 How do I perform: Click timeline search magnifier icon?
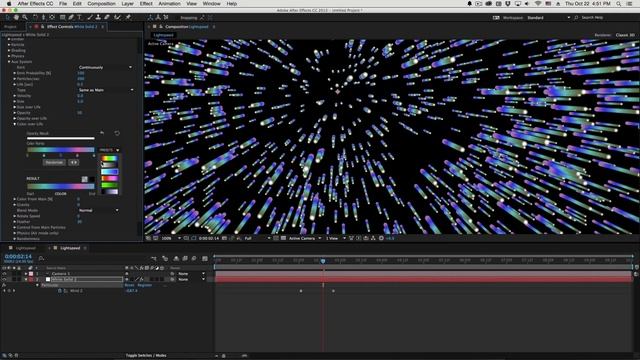pos(41,258)
